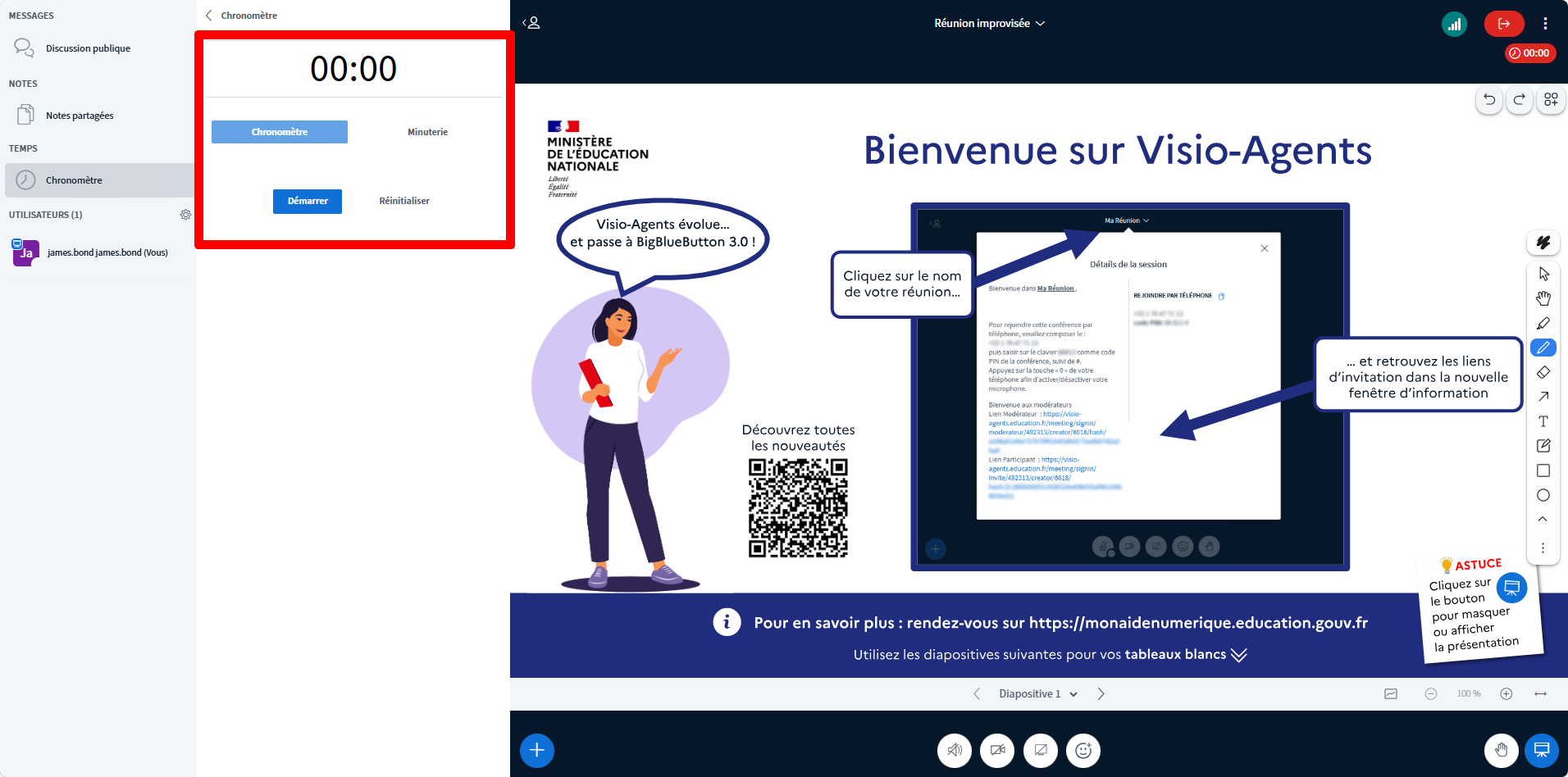Reset zoom via the 100 % label
This screenshot has width=1568, height=777.
coord(1469,693)
